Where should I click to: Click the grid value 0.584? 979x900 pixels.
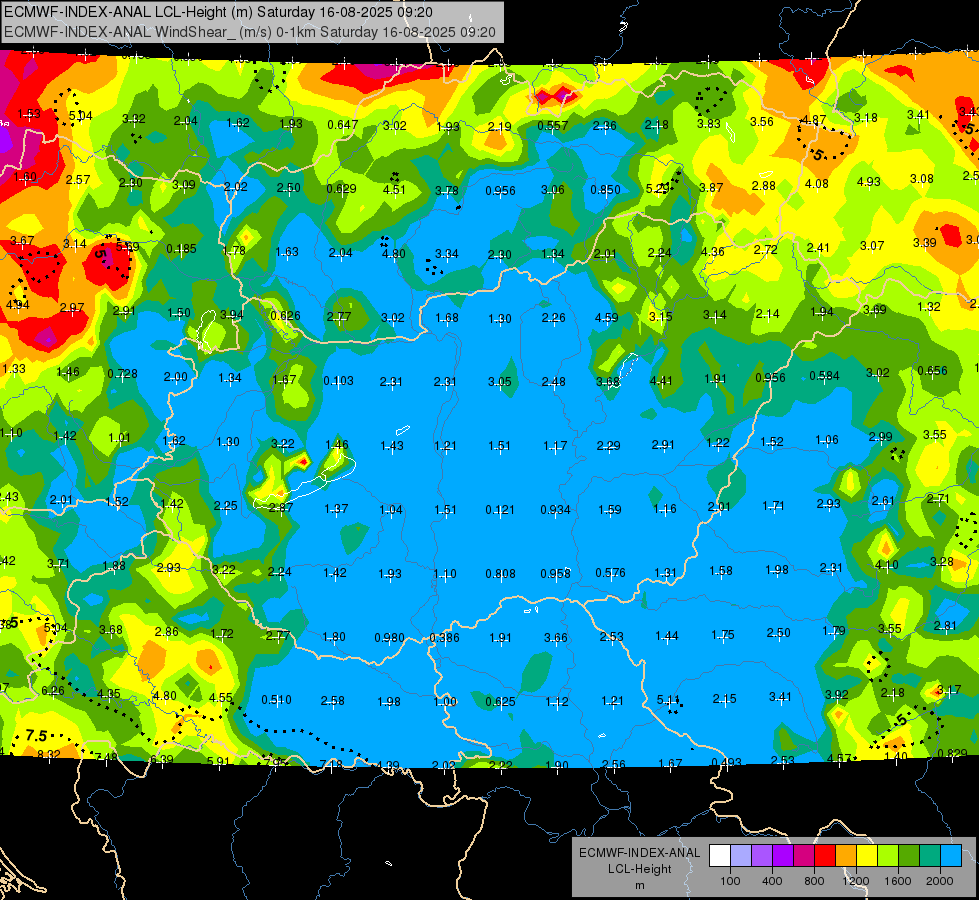coord(824,375)
